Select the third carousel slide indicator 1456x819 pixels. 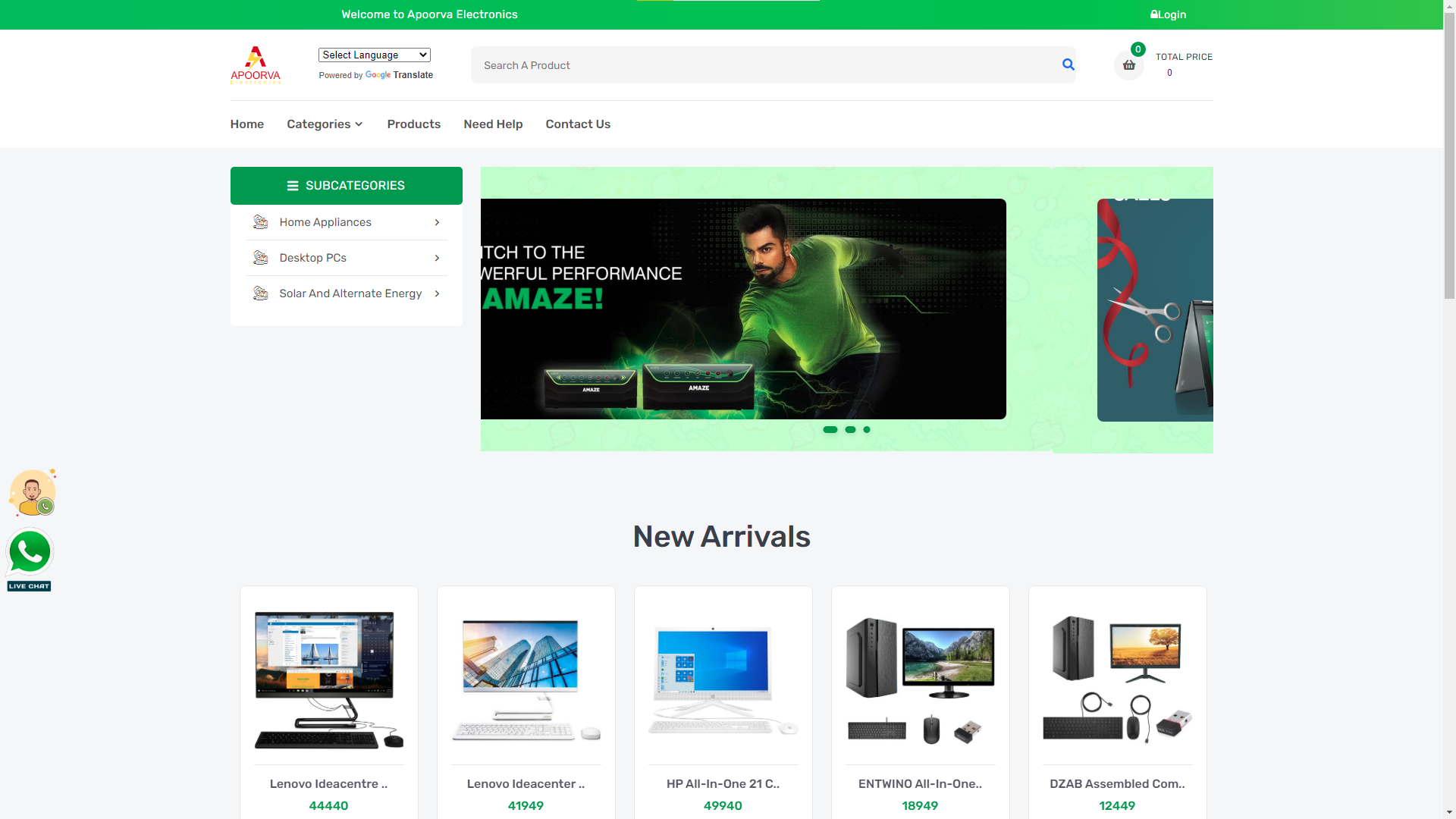pyautogui.click(x=867, y=430)
